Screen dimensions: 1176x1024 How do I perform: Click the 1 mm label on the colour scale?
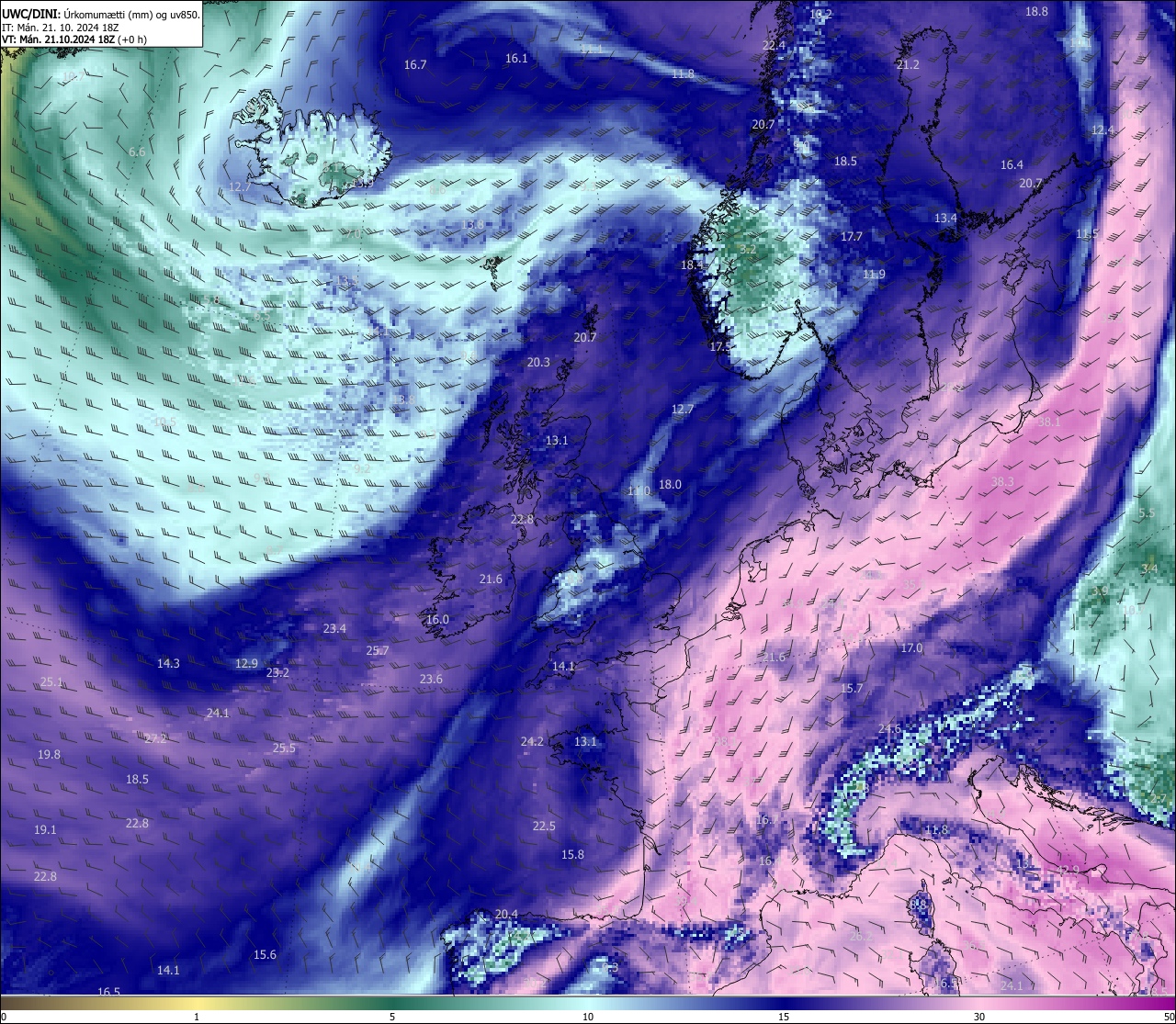[197, 1017]
